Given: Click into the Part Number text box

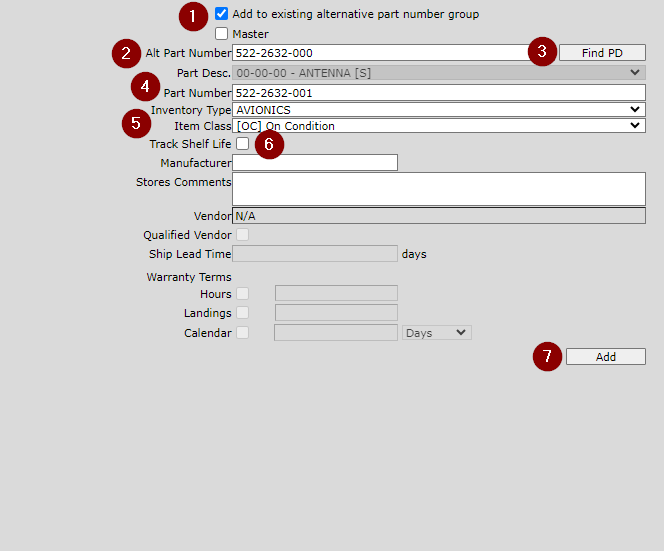Looking at the screenshot, I should (x=438, y=93).
